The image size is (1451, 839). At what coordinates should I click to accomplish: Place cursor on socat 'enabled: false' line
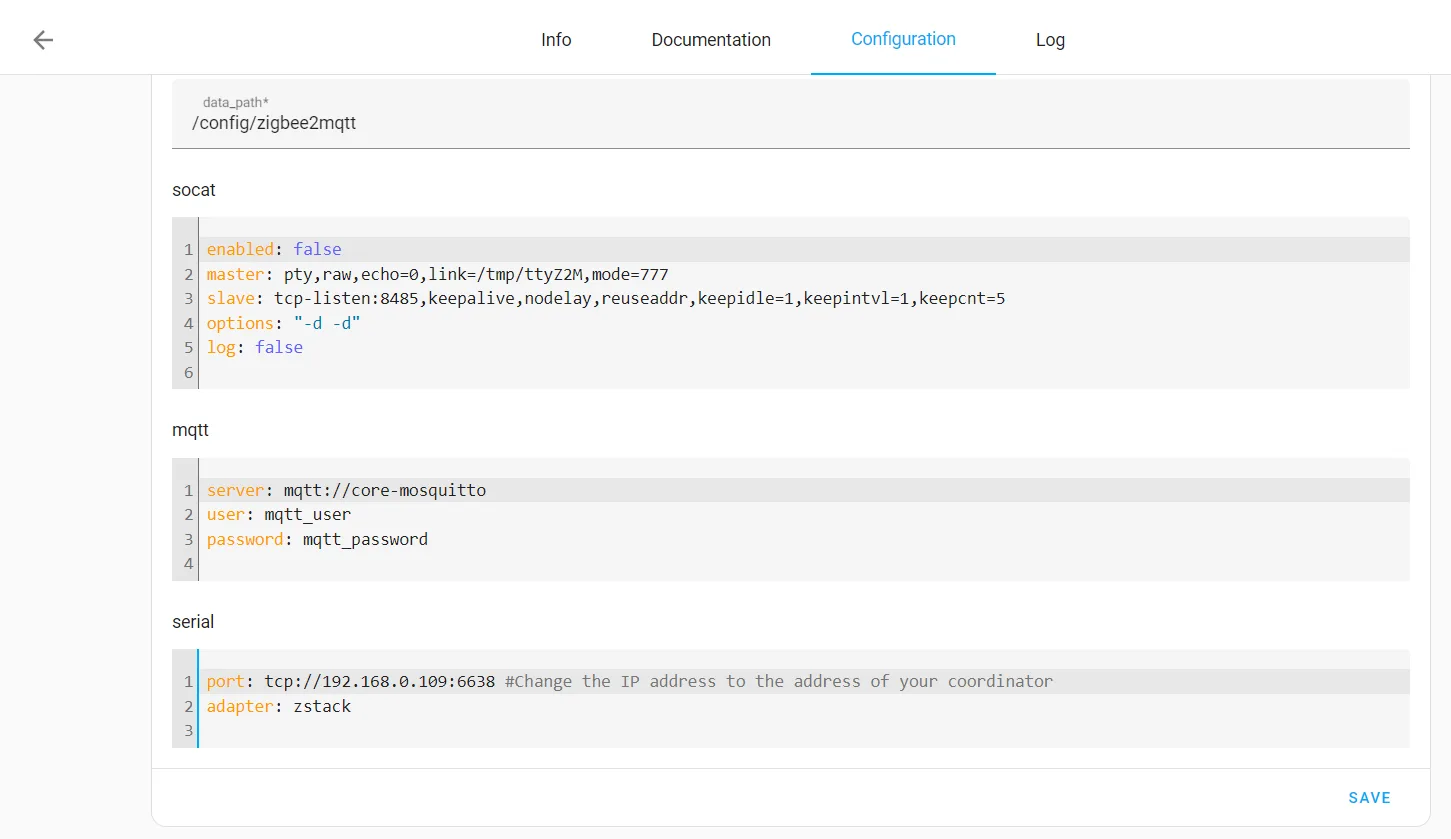click(x=274, y=249)
